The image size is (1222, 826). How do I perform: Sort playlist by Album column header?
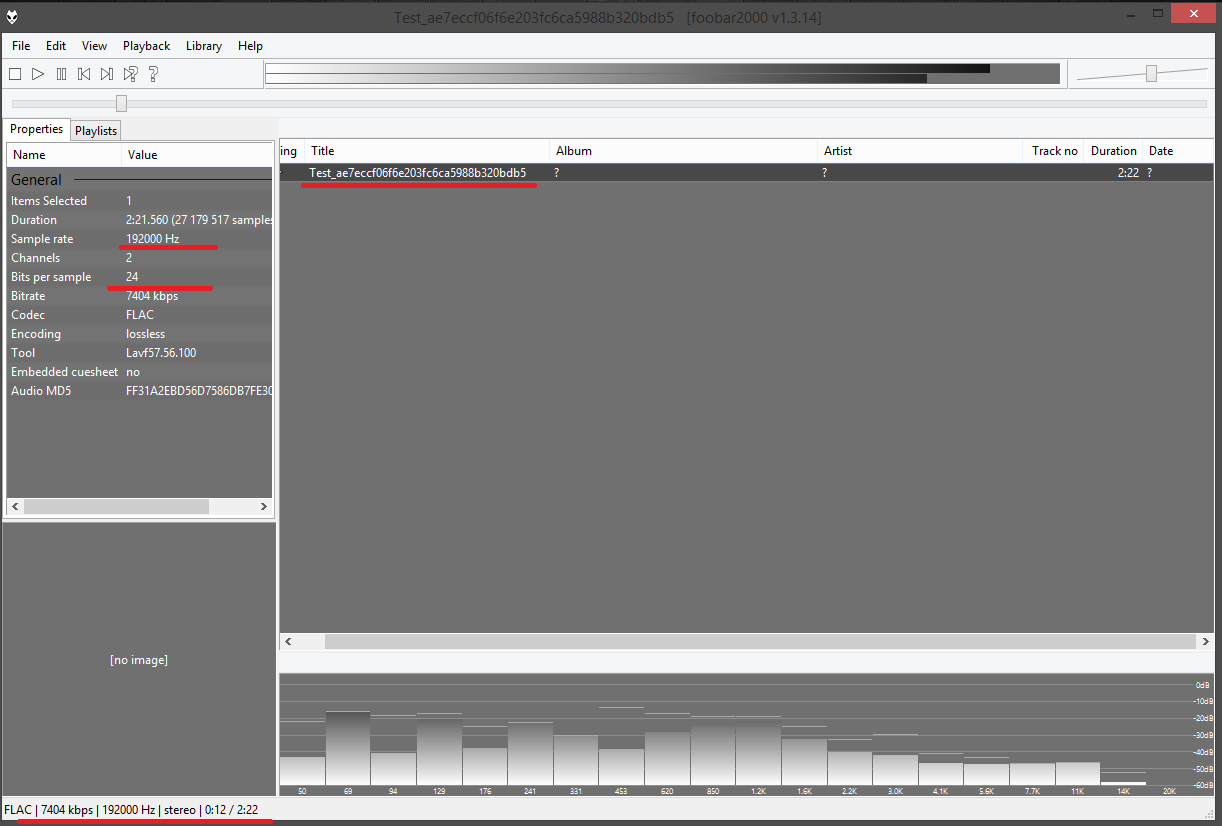click(574, 151)
